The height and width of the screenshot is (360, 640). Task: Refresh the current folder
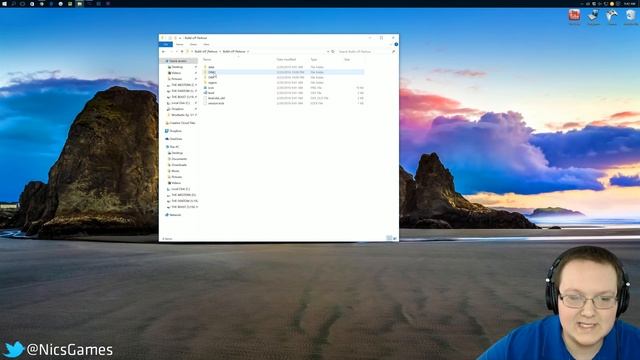tap(333, 51)
